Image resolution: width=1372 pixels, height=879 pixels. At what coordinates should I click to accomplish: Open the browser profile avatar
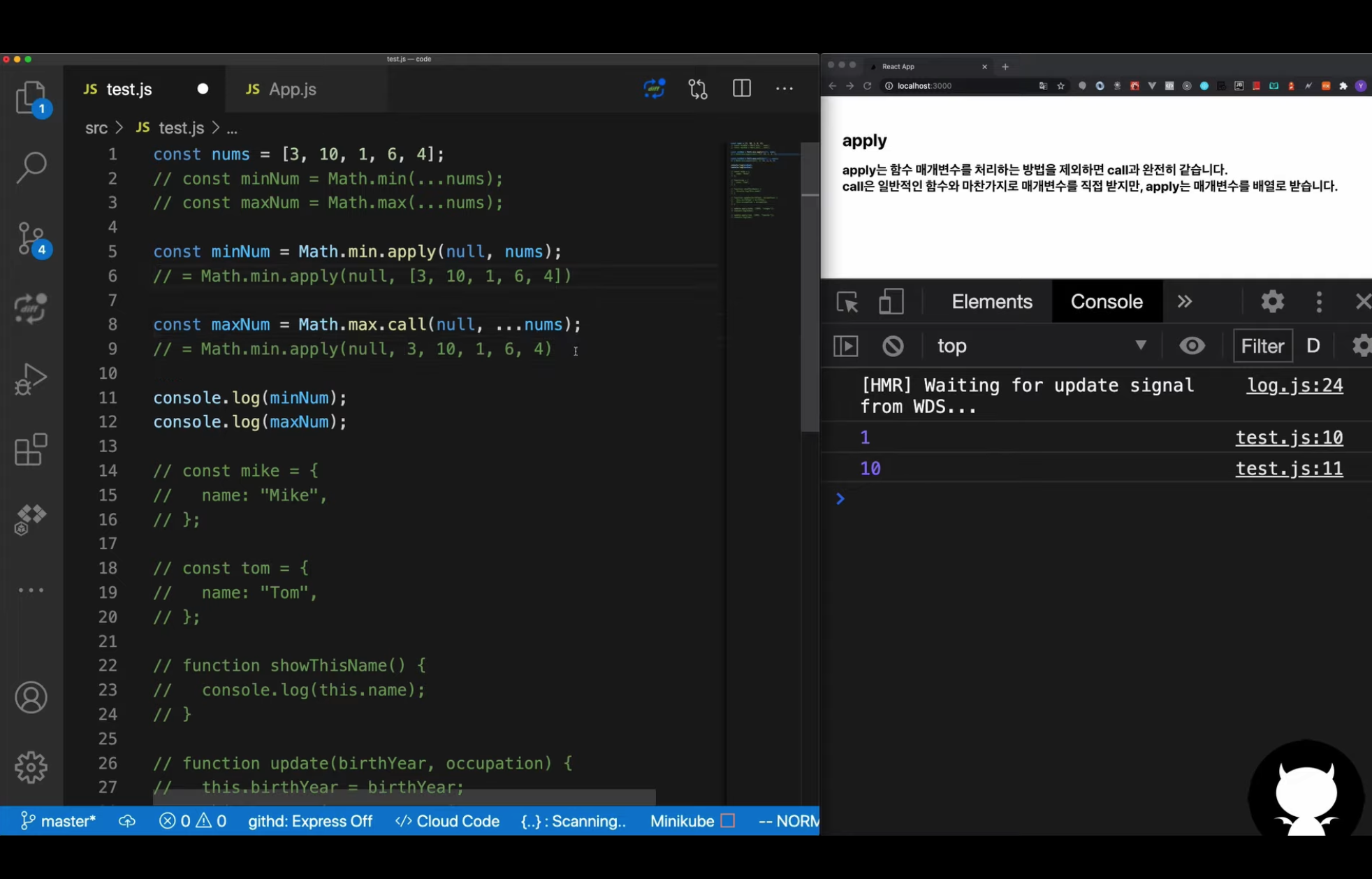(1361, 86)
